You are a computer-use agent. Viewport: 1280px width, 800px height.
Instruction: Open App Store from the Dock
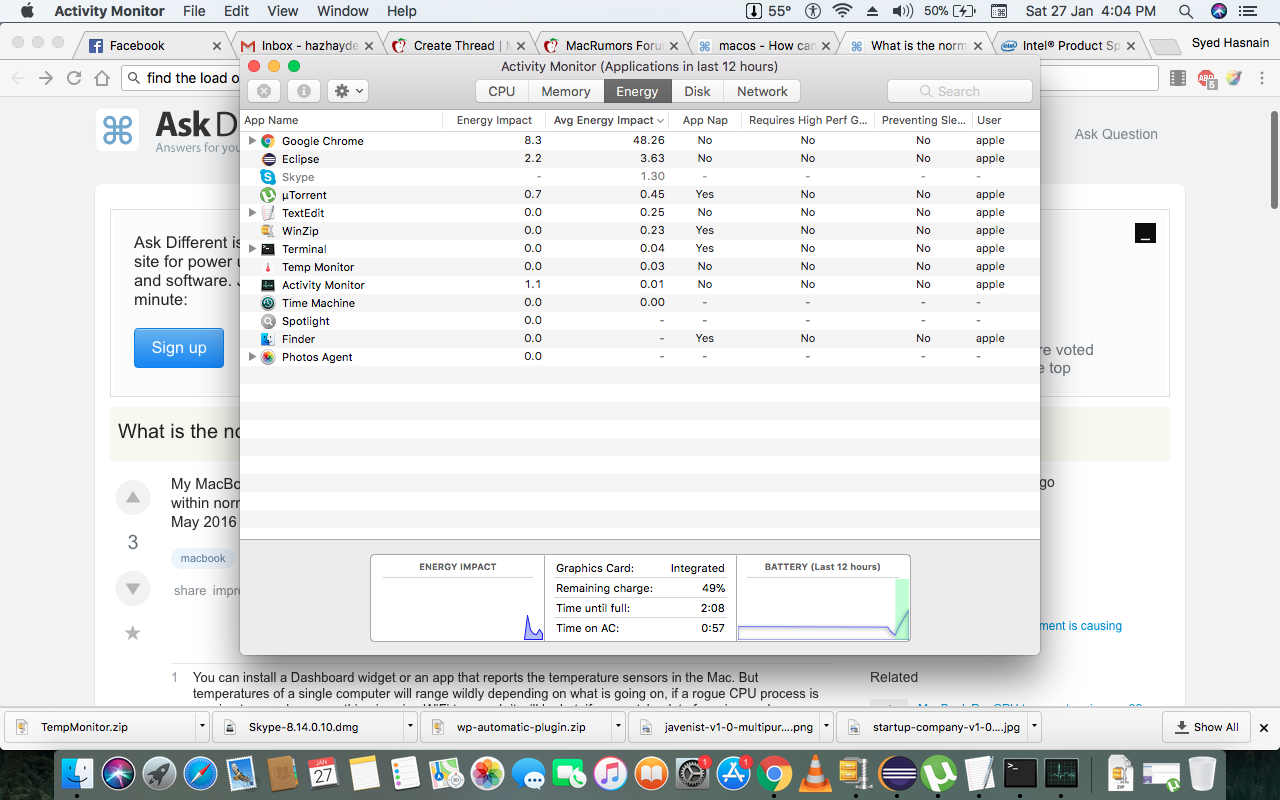pyautogui.click(x=733, y=773)
